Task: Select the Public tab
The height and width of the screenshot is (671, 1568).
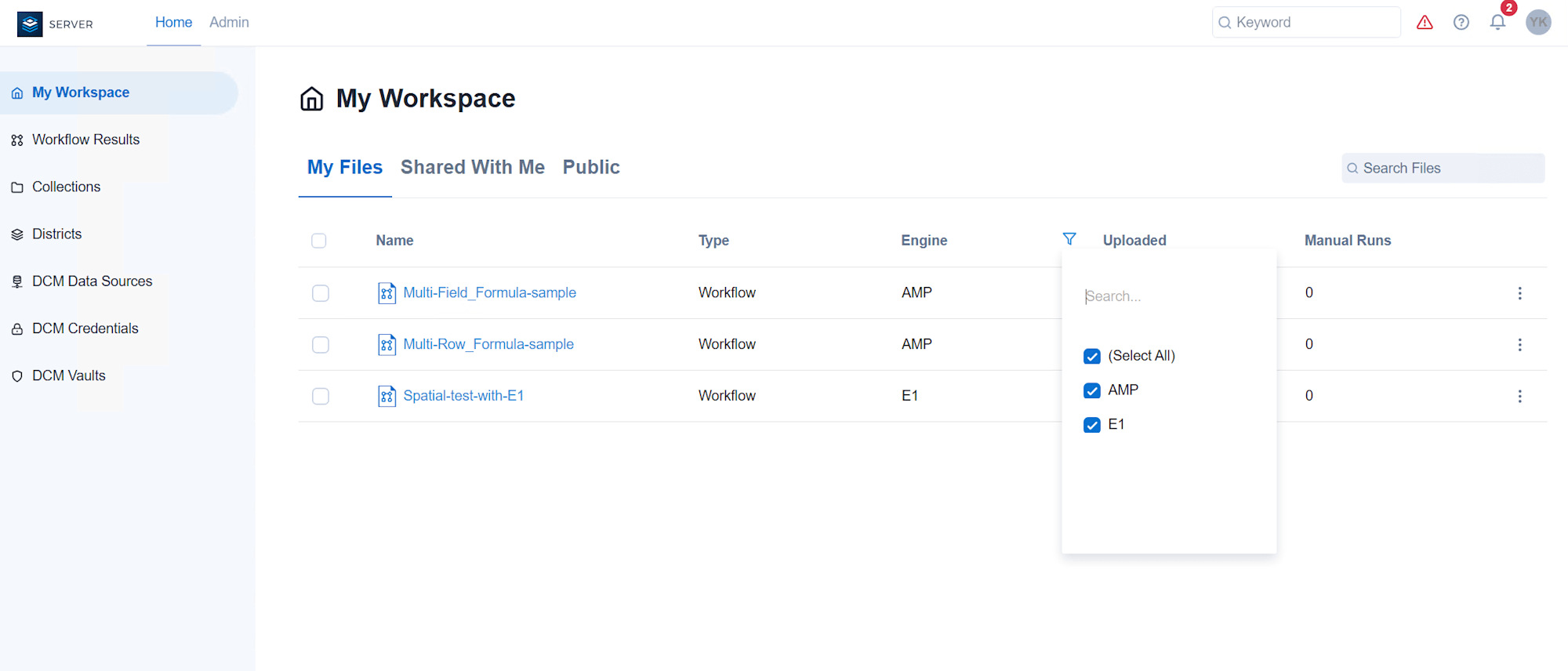Action: pos(591,168)
